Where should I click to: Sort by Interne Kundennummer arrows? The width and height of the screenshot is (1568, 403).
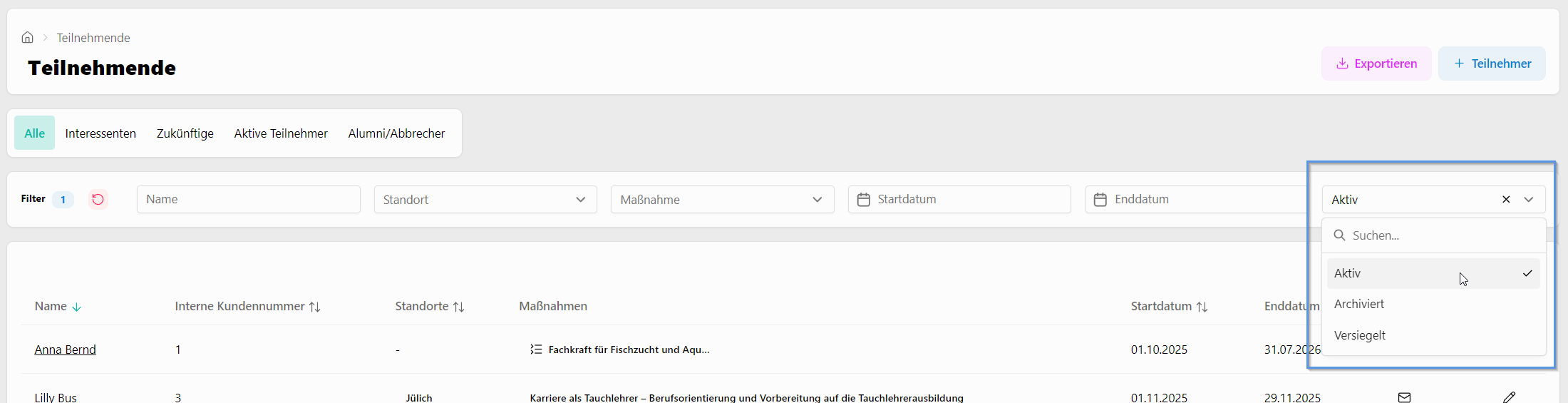click(314, 307)
